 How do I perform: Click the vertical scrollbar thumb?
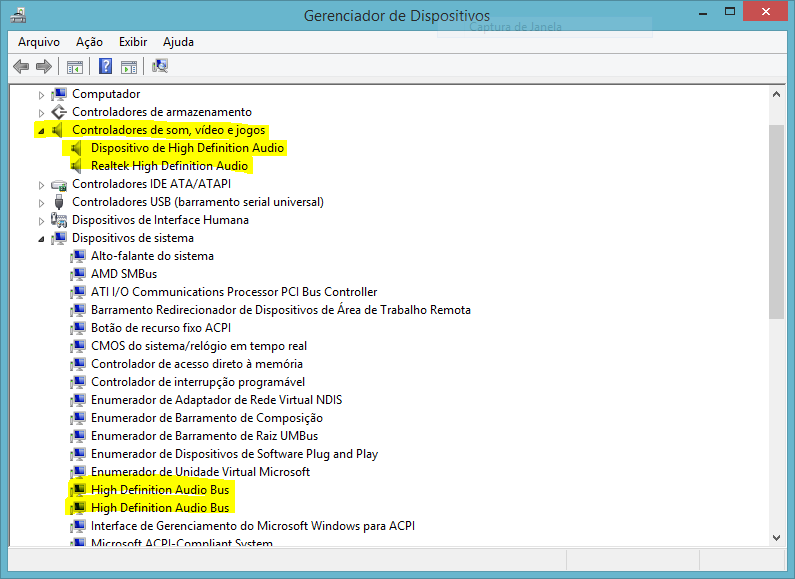pyautogui.click(x=776, y=222)
